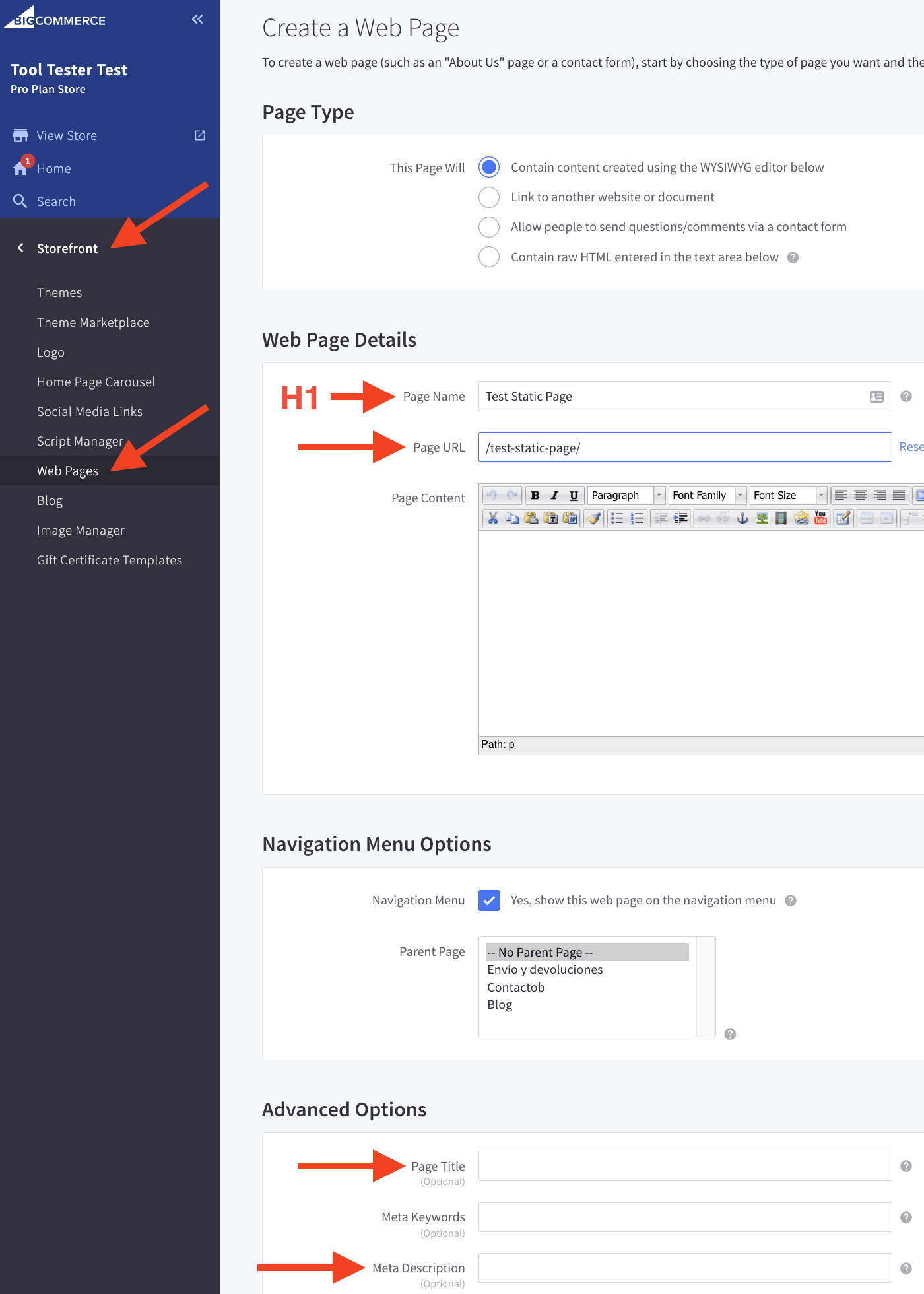Viewport: 924px width, 1294px height.
Task: Click the View Store link
Action: pos(67,135)
